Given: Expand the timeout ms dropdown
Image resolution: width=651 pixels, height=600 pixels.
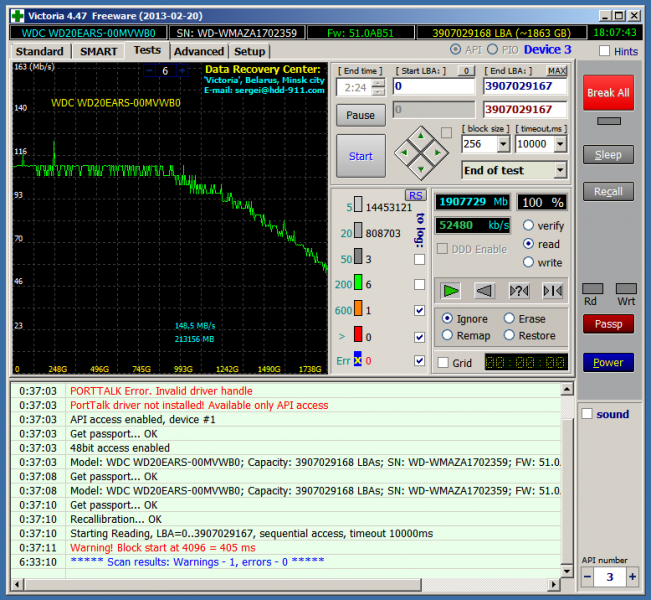Looking at the screenshot, I should pos(560,144).
